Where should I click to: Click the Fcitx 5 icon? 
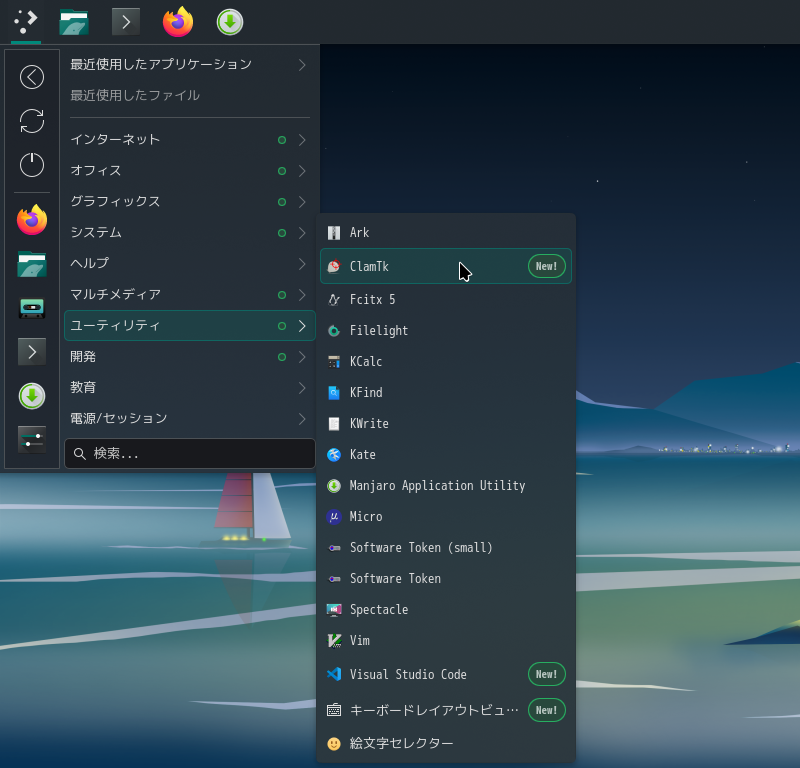click(334, 300)
